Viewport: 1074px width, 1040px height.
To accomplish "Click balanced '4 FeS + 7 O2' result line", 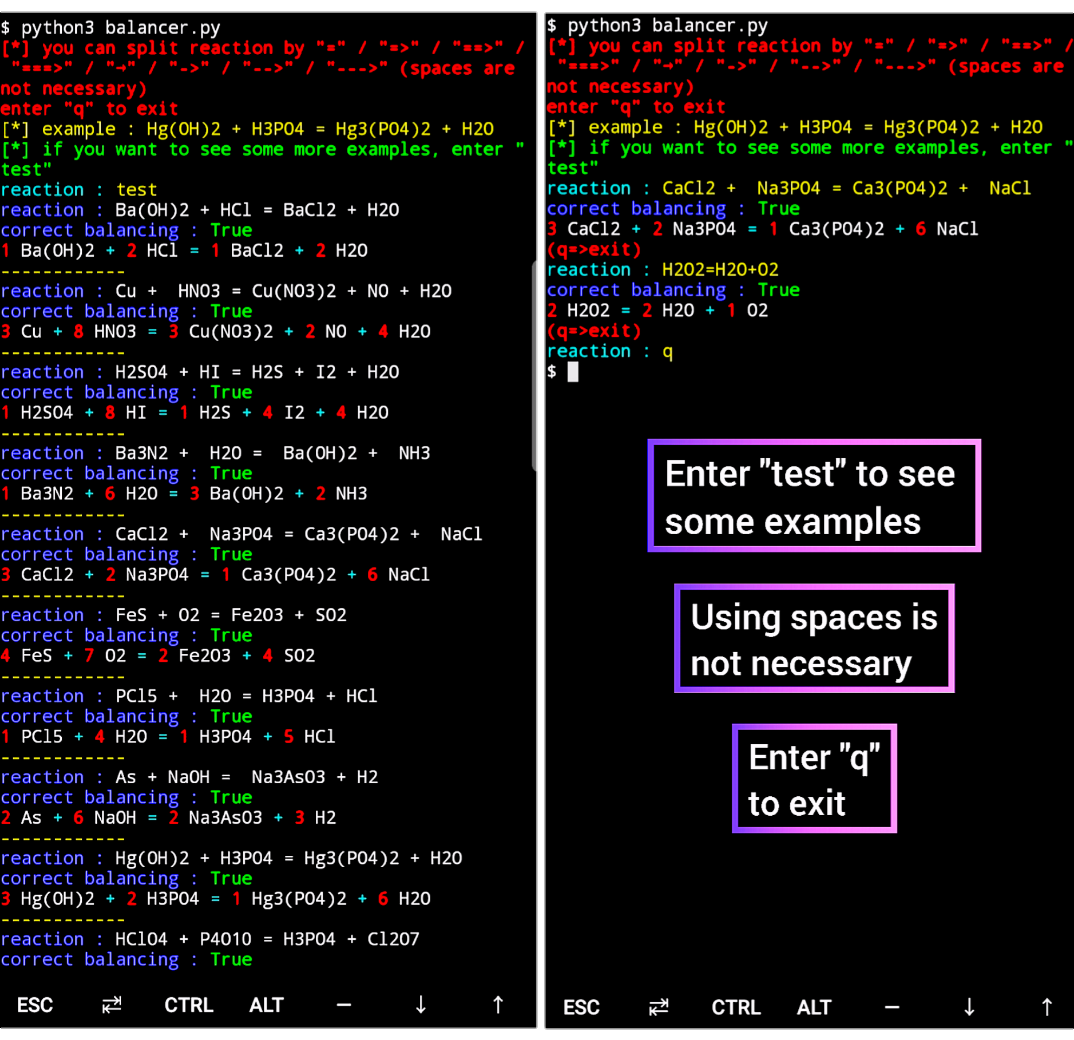I will pos(158,655).
